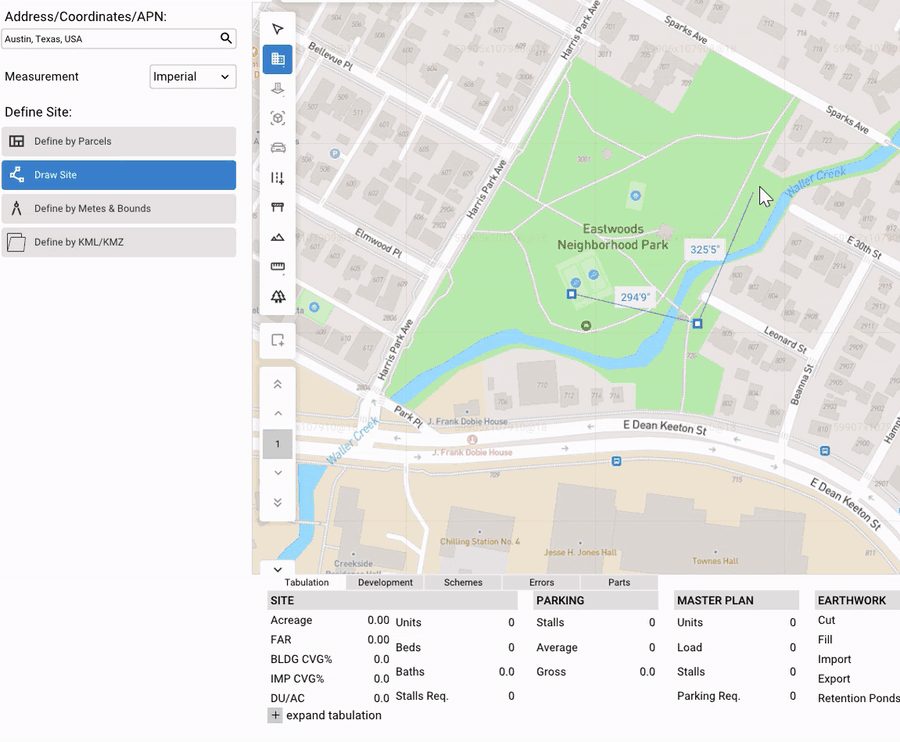This screenshot has width=900, height=742.
Task: Click the first drawn site vertex square
Action: point(571,294)
